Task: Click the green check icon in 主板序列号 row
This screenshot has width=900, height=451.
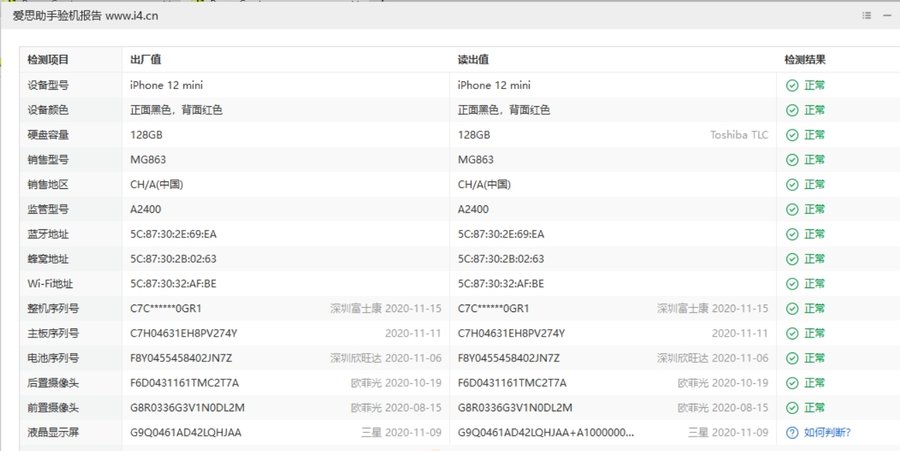Action: [792, 333]
